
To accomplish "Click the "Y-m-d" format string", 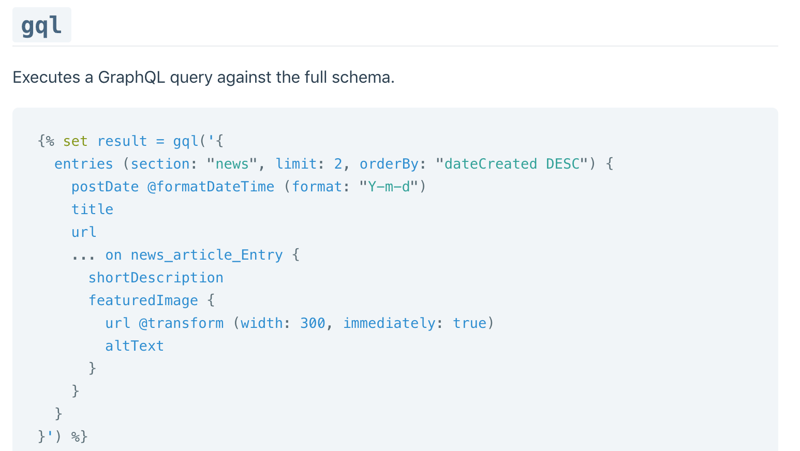I will pyautogui.click(x=389, y=187).
